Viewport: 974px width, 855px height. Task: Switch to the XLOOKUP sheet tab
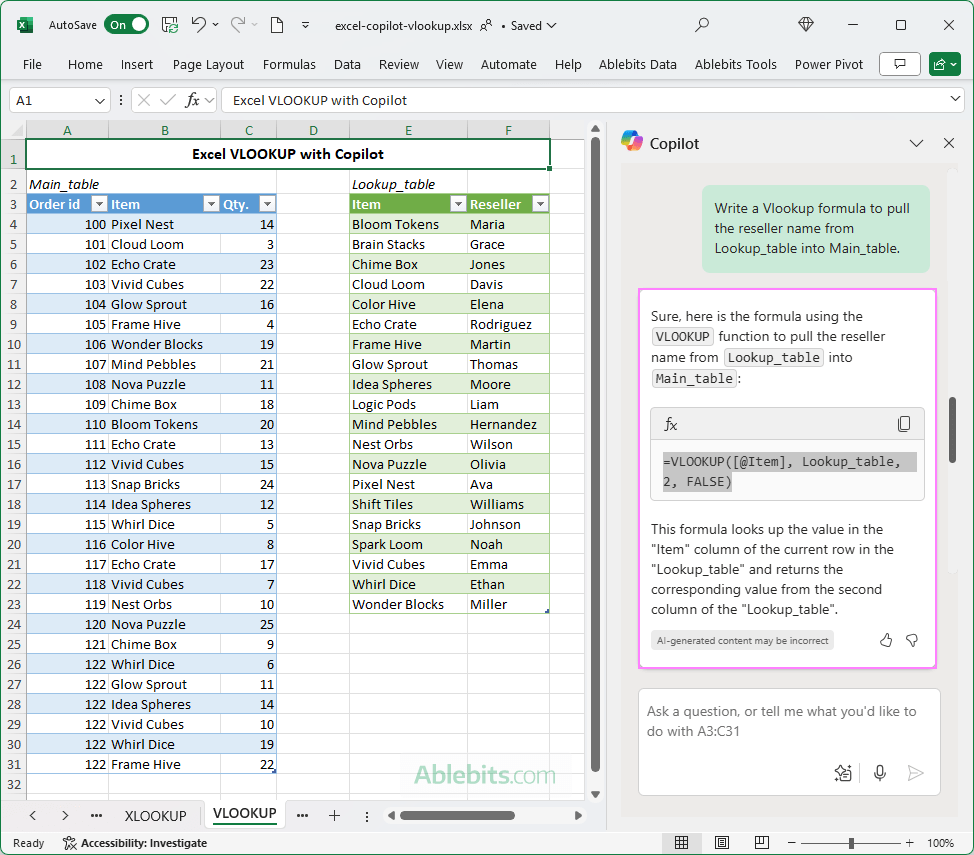click(x=155, y=816)
